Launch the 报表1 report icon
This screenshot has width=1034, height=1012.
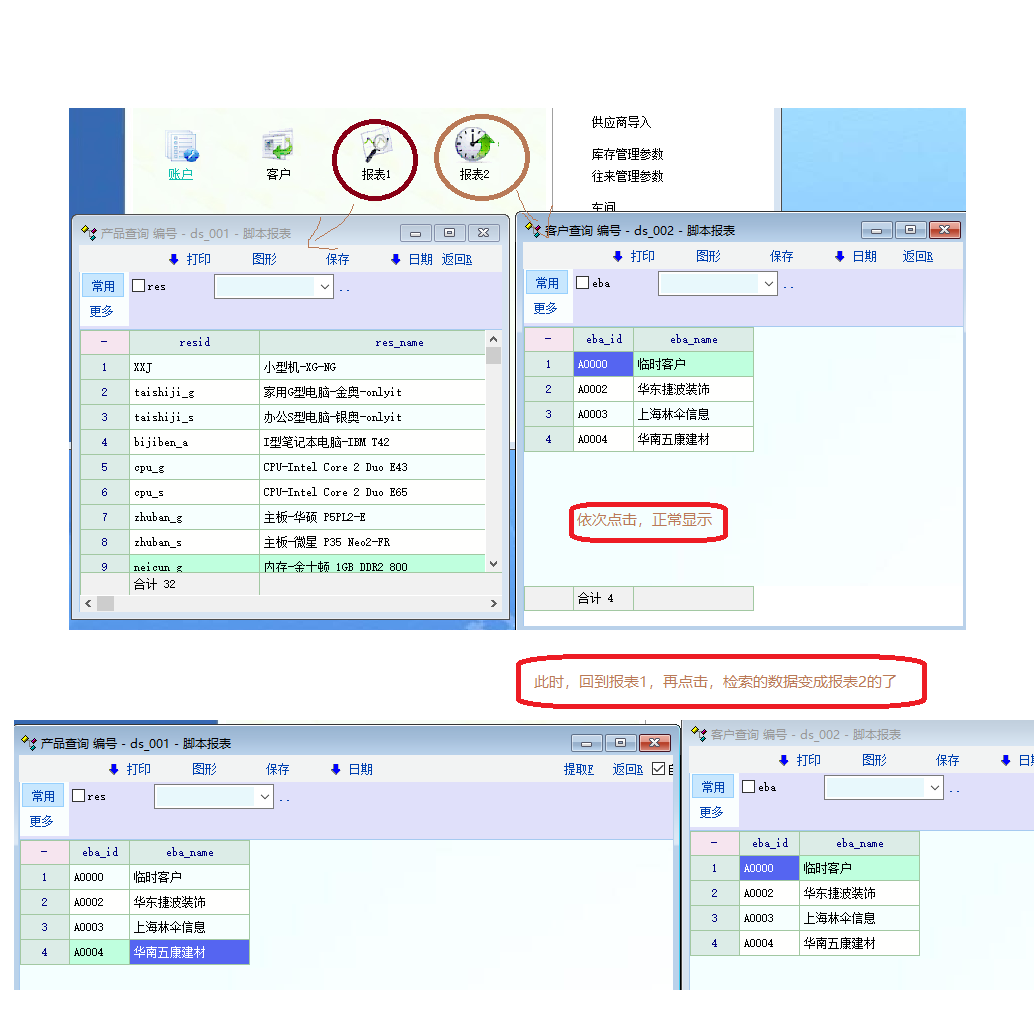pyautogui.click(x=377, y=150)
